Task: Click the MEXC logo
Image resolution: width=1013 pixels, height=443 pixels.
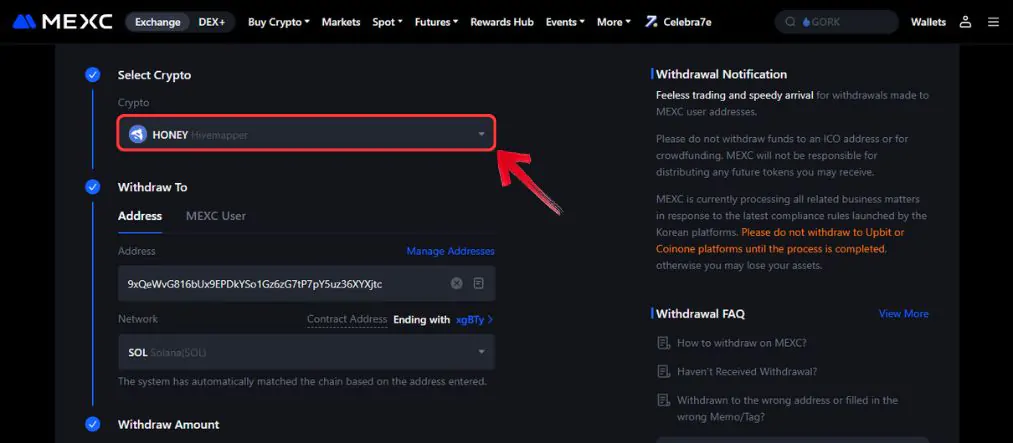Action: pyautogui.click(x=62, y=22)
